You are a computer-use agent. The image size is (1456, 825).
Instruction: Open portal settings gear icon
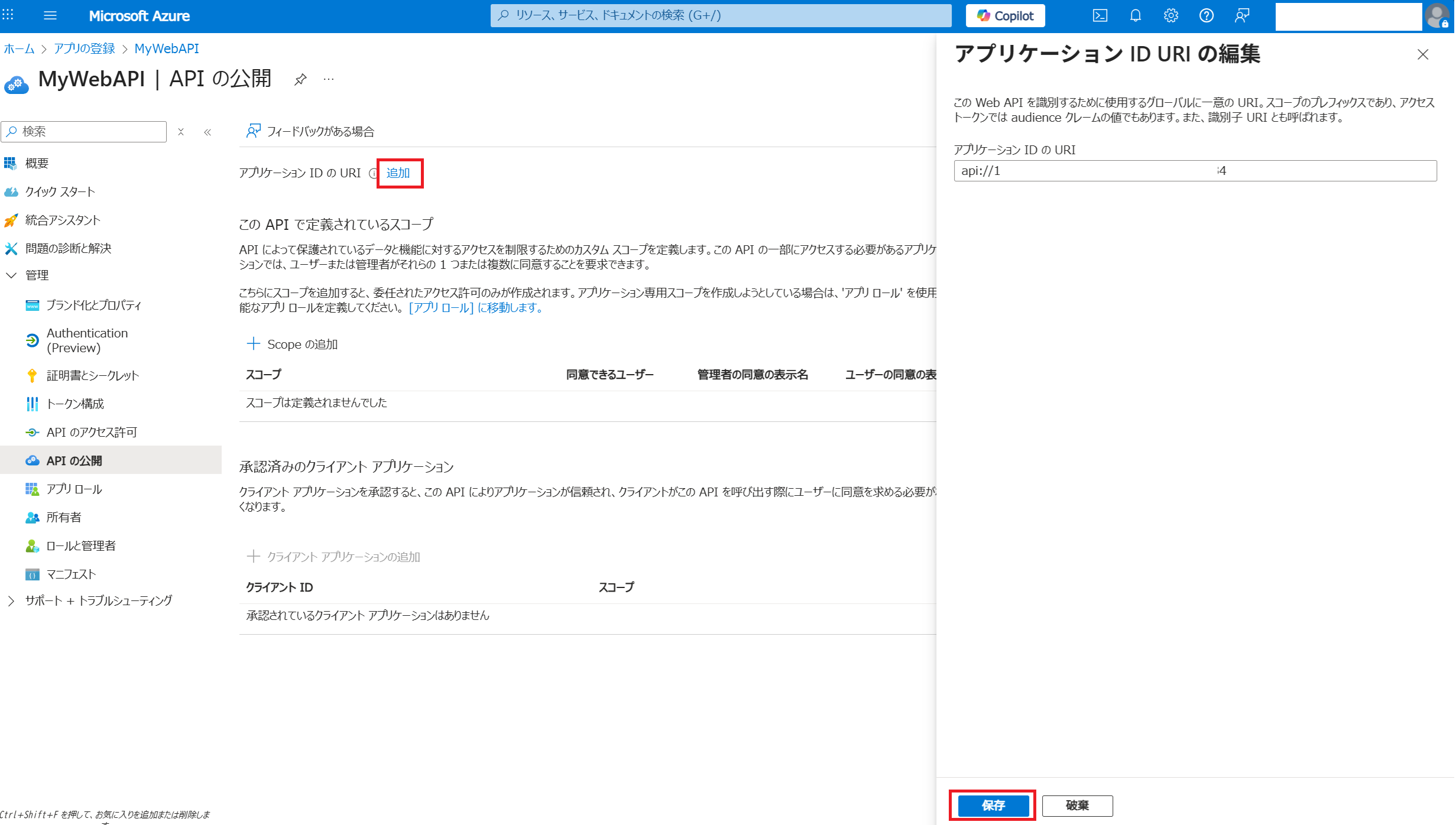click(1171, 15)
